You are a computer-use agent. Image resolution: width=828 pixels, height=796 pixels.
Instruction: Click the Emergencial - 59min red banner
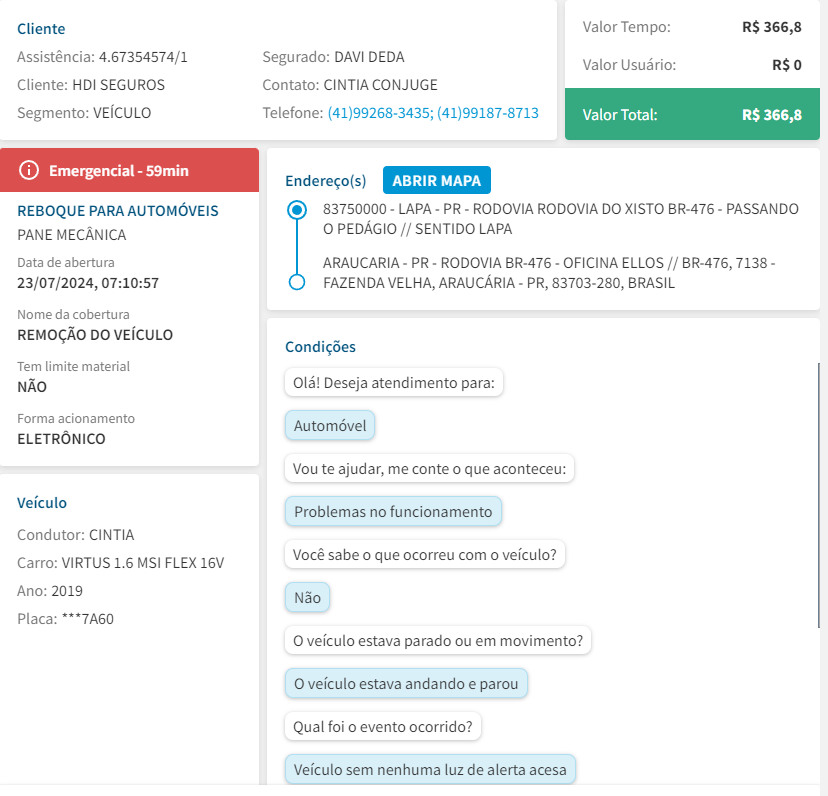coord(129,170)
